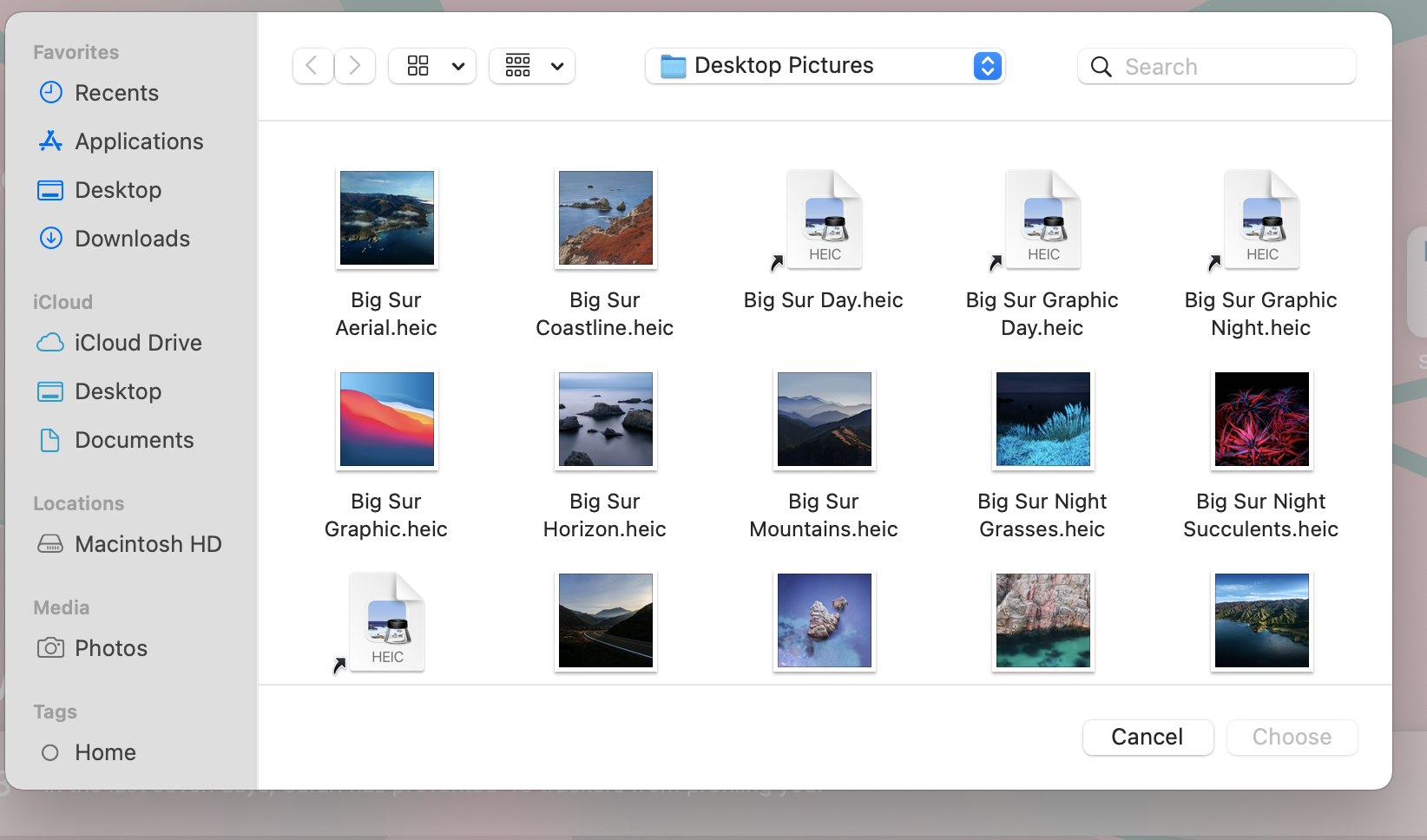Open Photos media in sidebar
The image size is (1427, 840).
coord(110,648)
